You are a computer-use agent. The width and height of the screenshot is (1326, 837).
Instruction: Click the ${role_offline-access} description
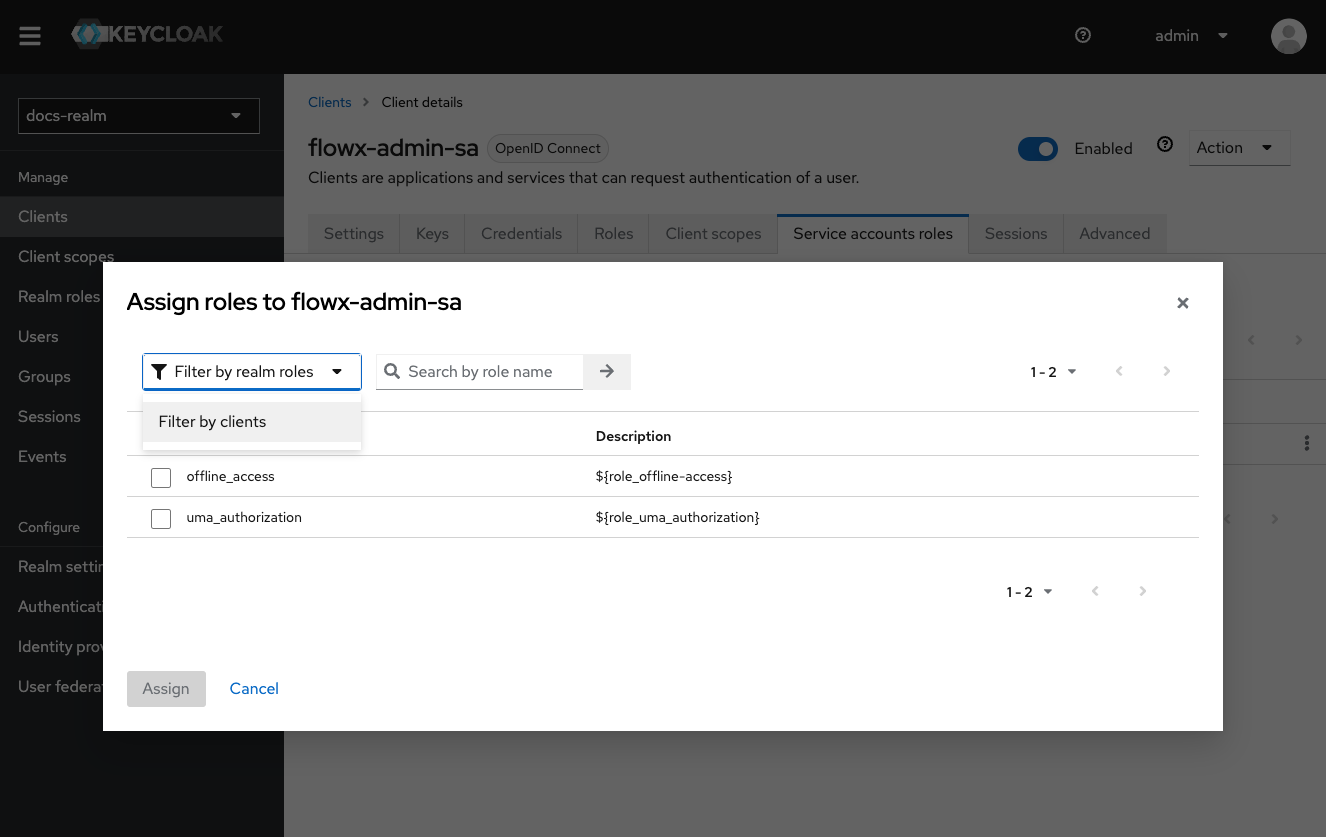[x=664, y=477]
